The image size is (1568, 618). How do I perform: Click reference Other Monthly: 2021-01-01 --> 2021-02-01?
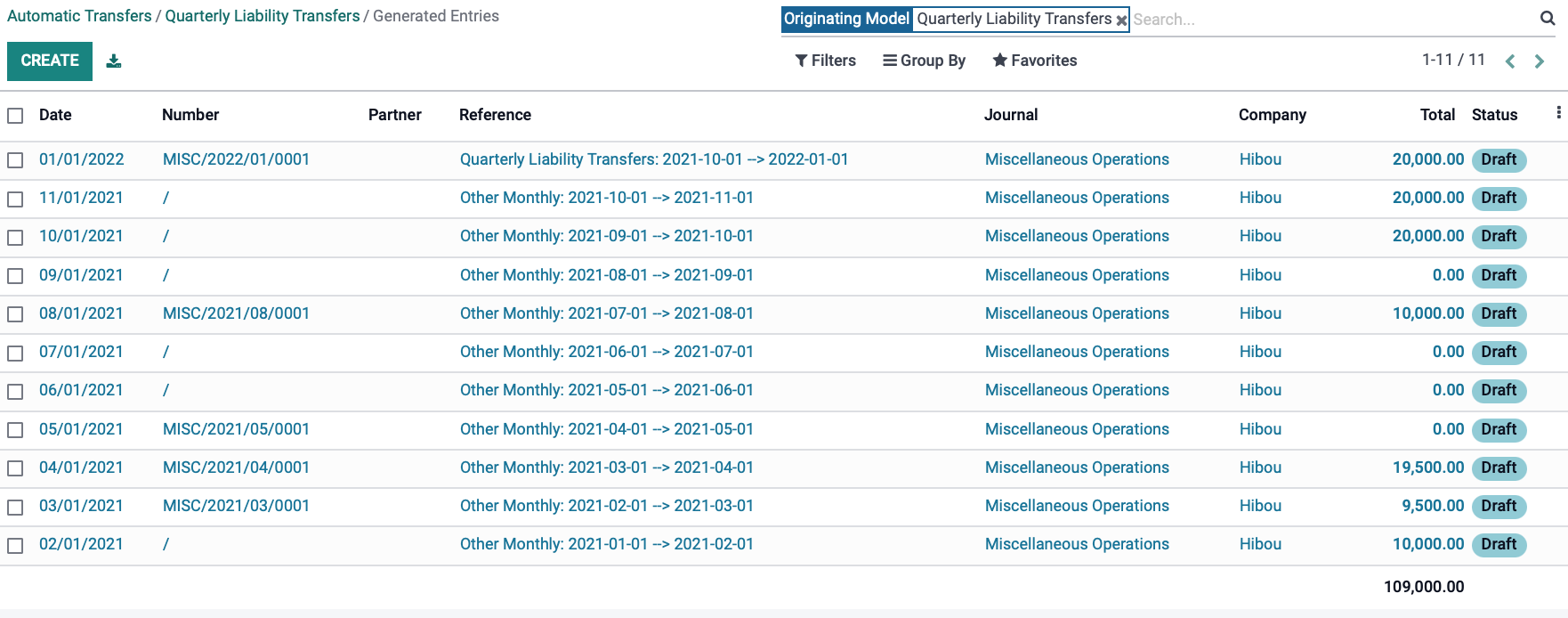point(607,544)
